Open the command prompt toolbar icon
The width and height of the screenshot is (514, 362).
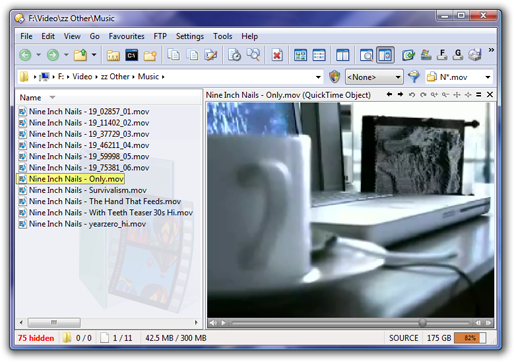131,55
